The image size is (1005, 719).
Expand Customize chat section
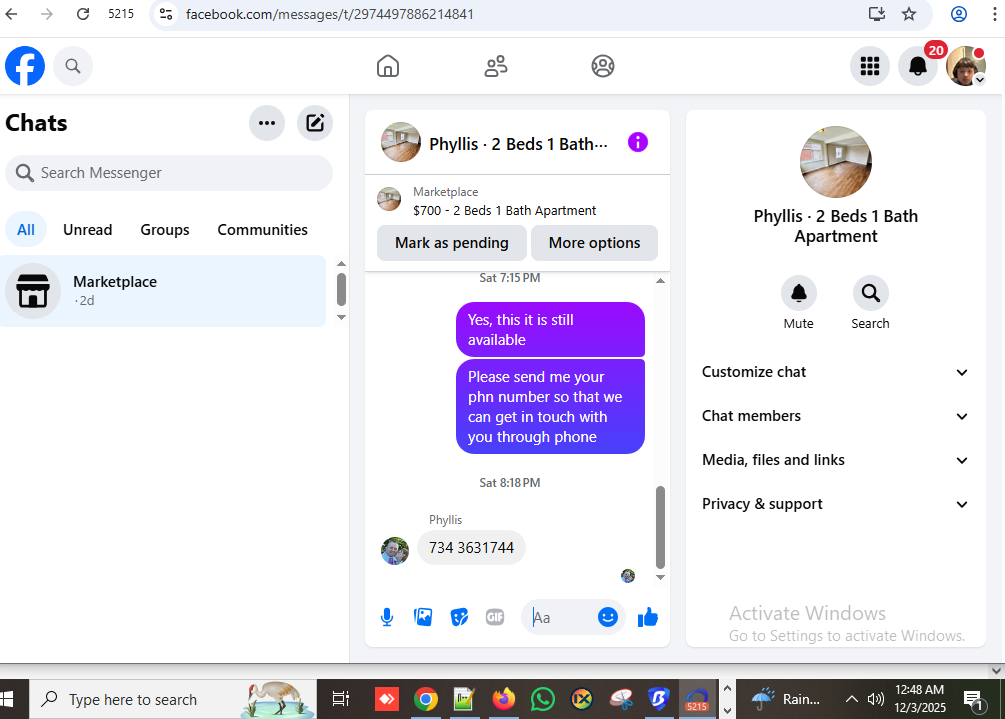point(835,372)
